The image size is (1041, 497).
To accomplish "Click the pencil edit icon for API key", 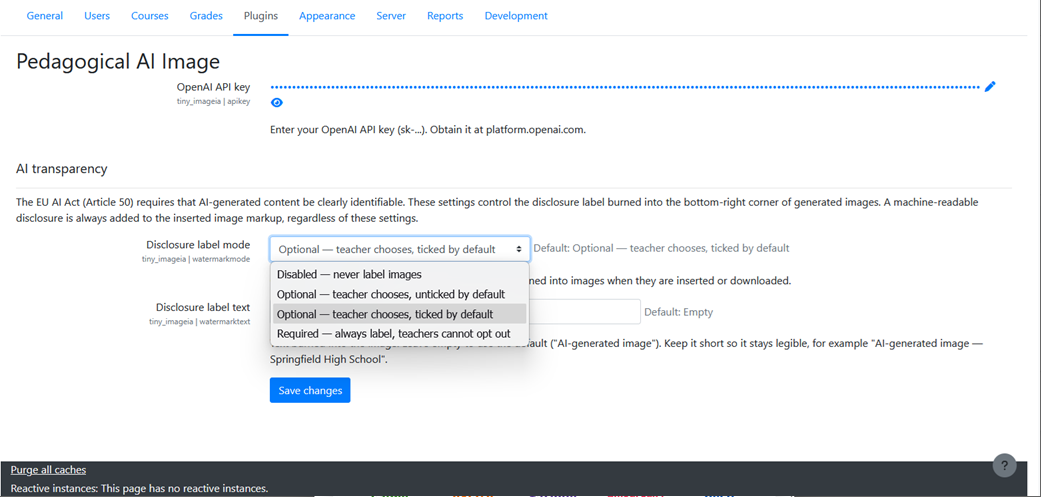I will pyautogui.click(x=990, y=86).
